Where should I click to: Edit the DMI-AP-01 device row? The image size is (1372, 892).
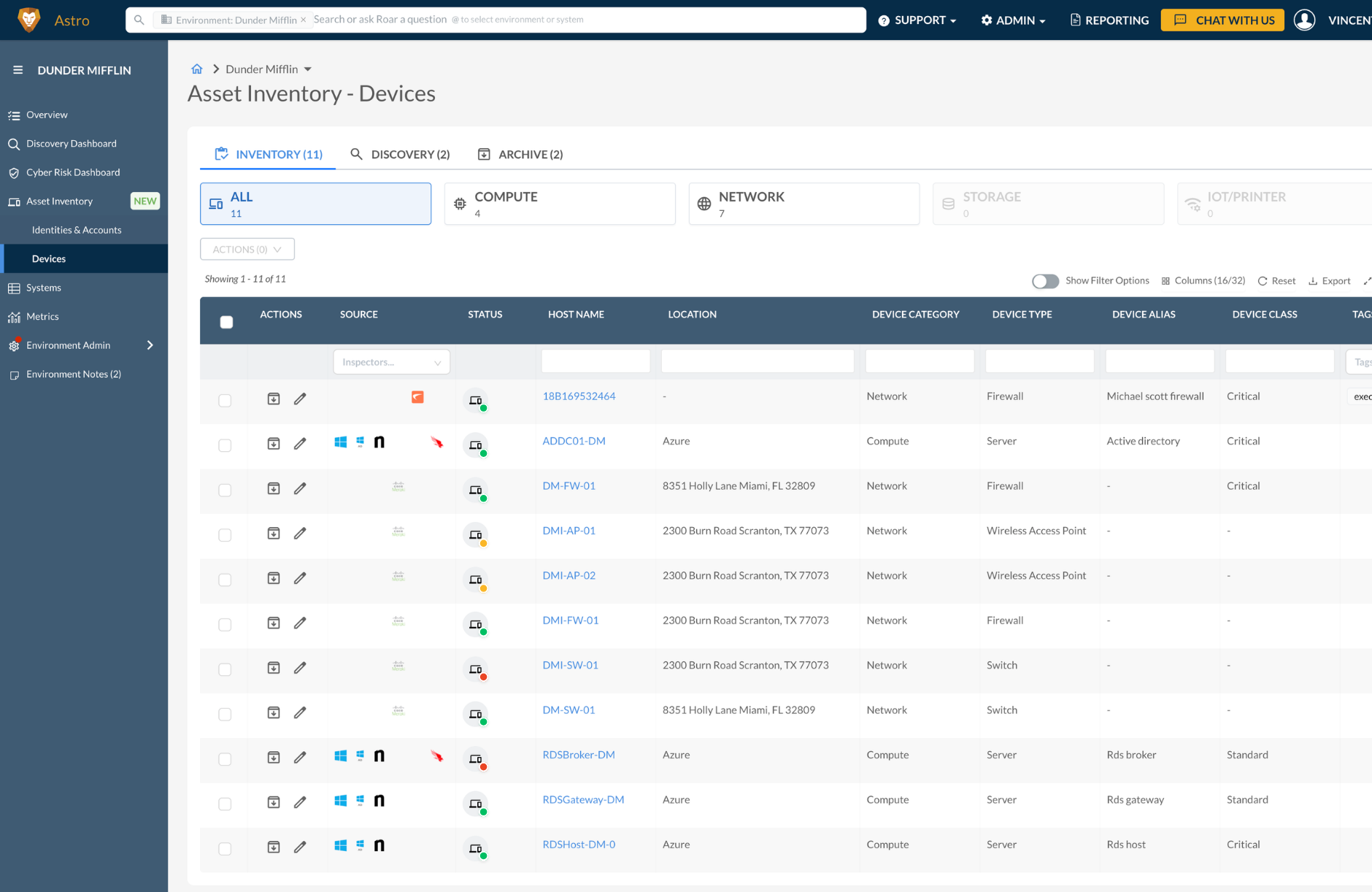[300, 533]
